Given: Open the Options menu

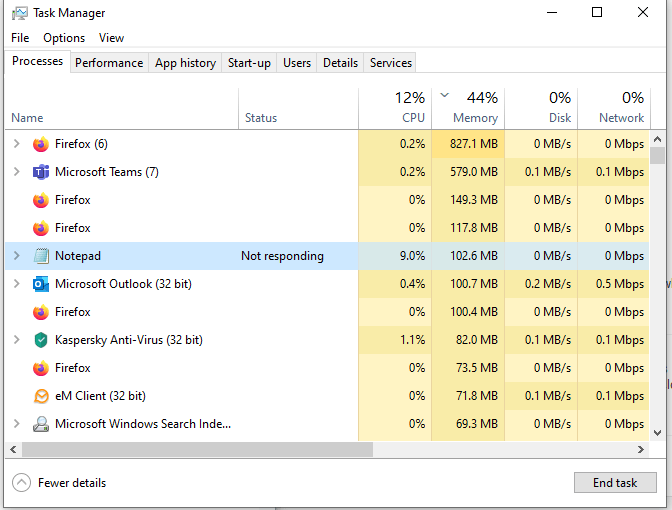Looking at the screenshot, I should tap(64, 38).
